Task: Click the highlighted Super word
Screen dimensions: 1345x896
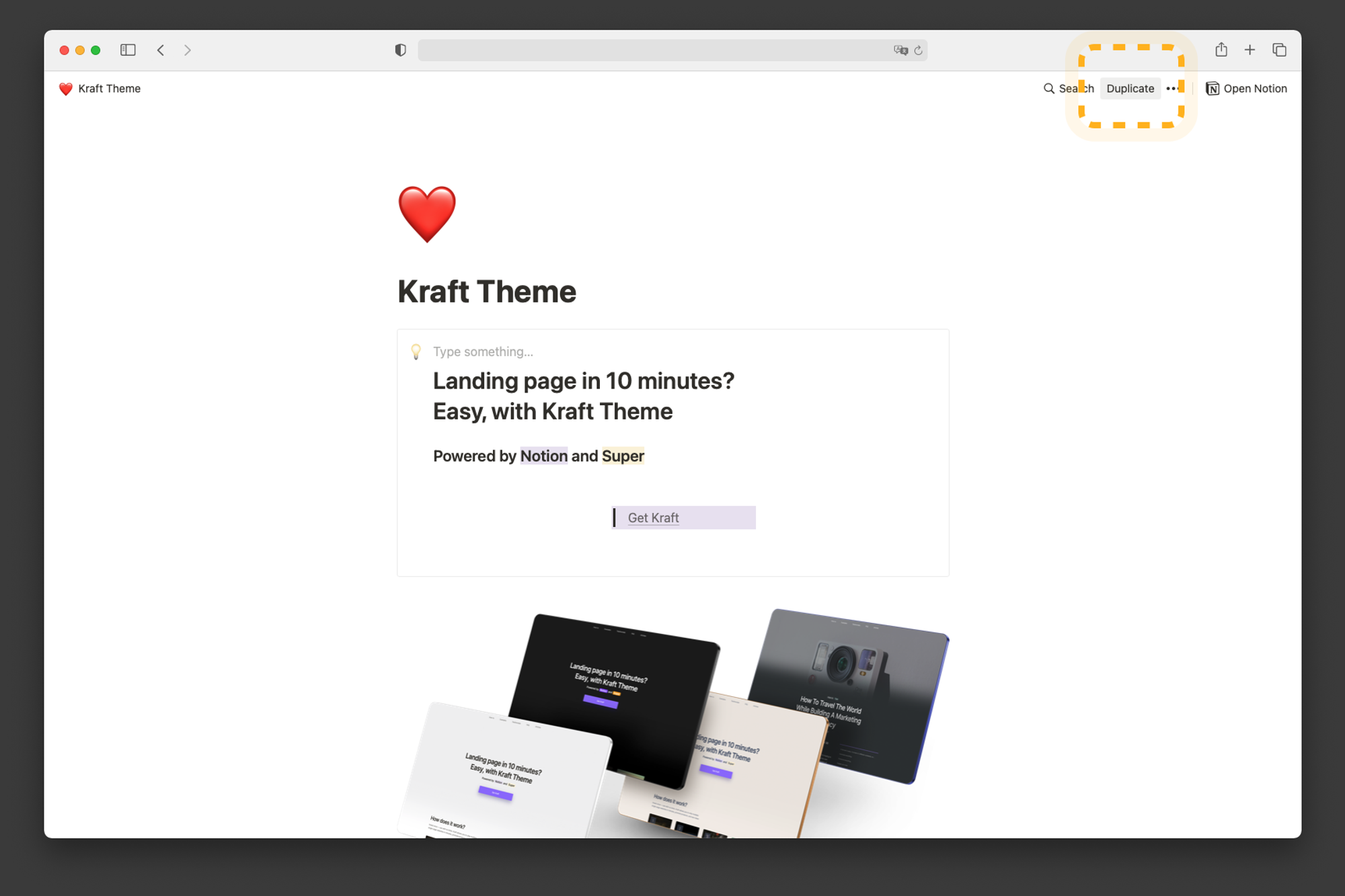Action: coord(623,456)
